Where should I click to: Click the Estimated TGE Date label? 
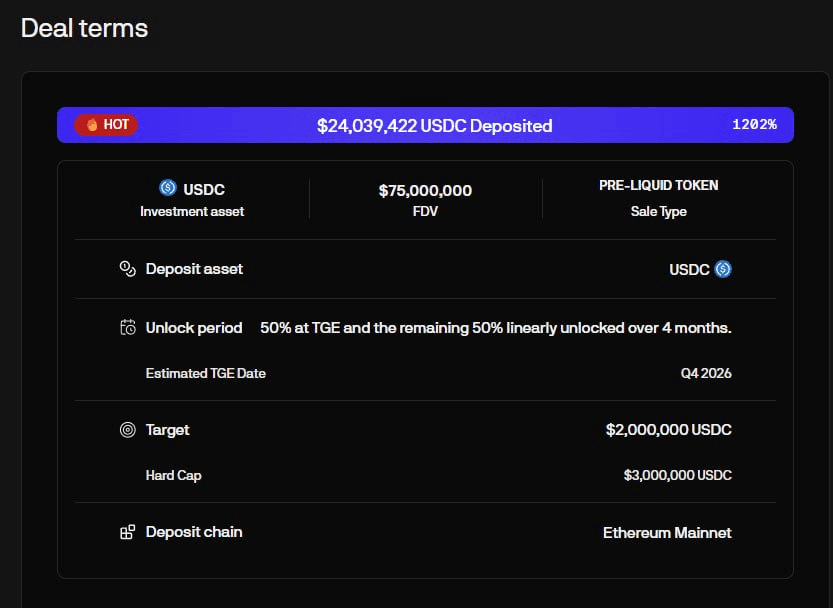click(x=206, y=373)
